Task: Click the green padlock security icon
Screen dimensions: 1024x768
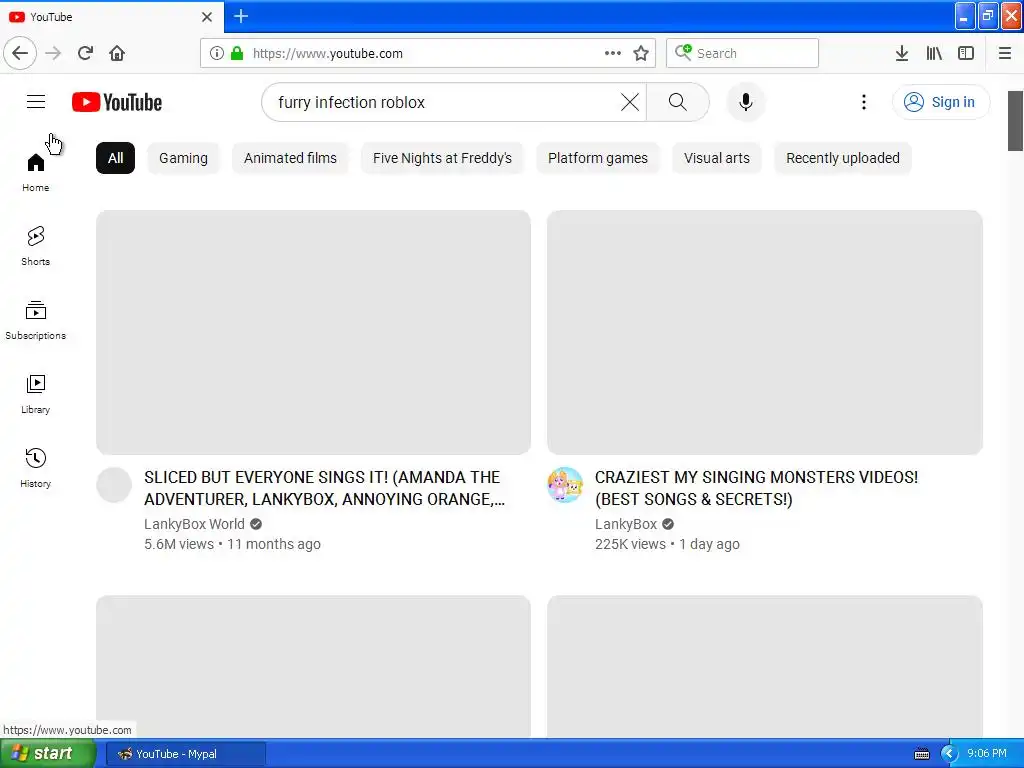Action: tap(237, 54)
